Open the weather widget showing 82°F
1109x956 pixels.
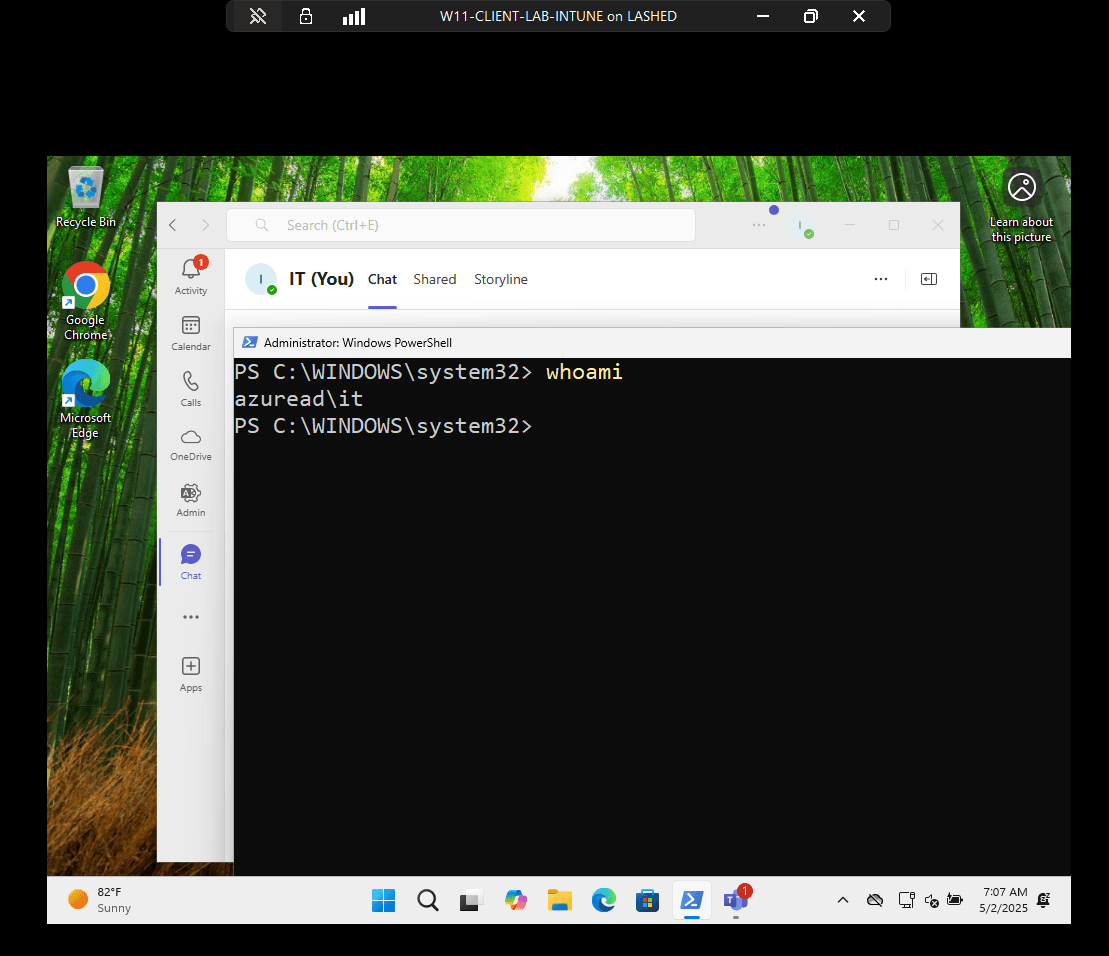[100, 900]
